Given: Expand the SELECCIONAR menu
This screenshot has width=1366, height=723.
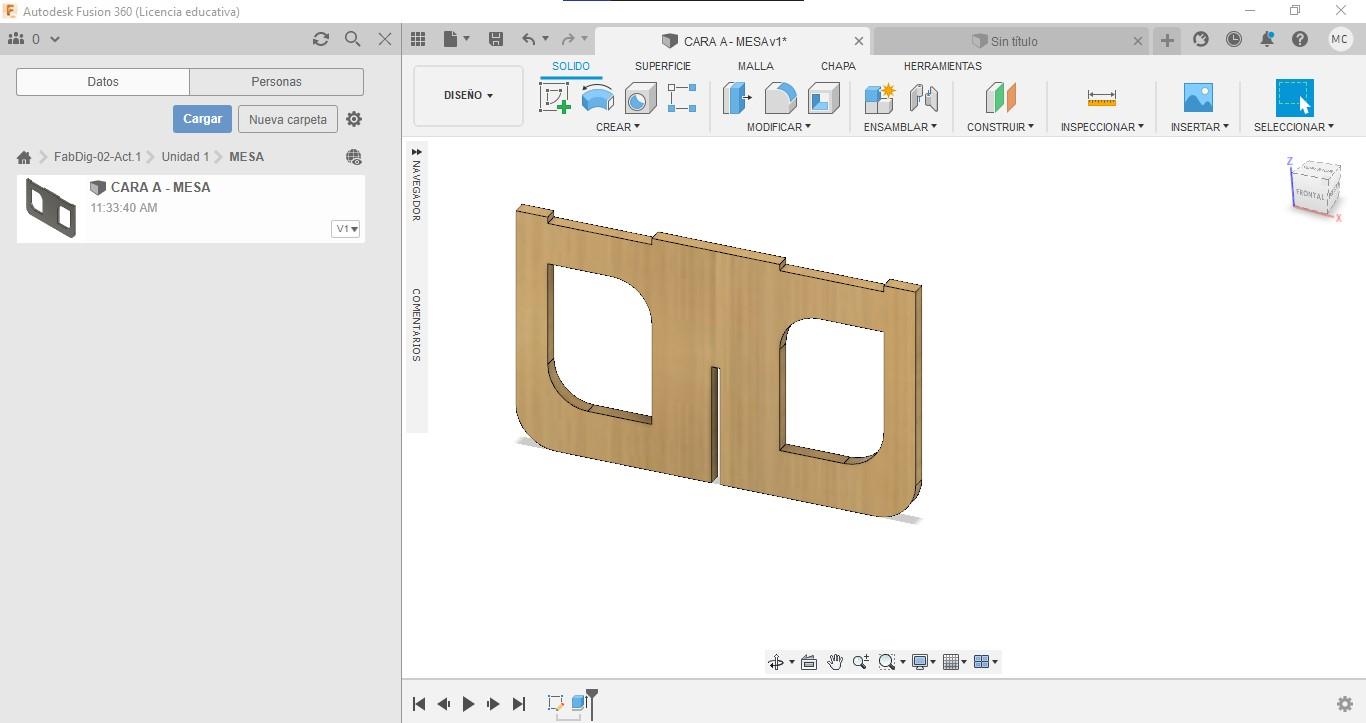Looking at the screenshot, I should click(x=1294, y=127).
